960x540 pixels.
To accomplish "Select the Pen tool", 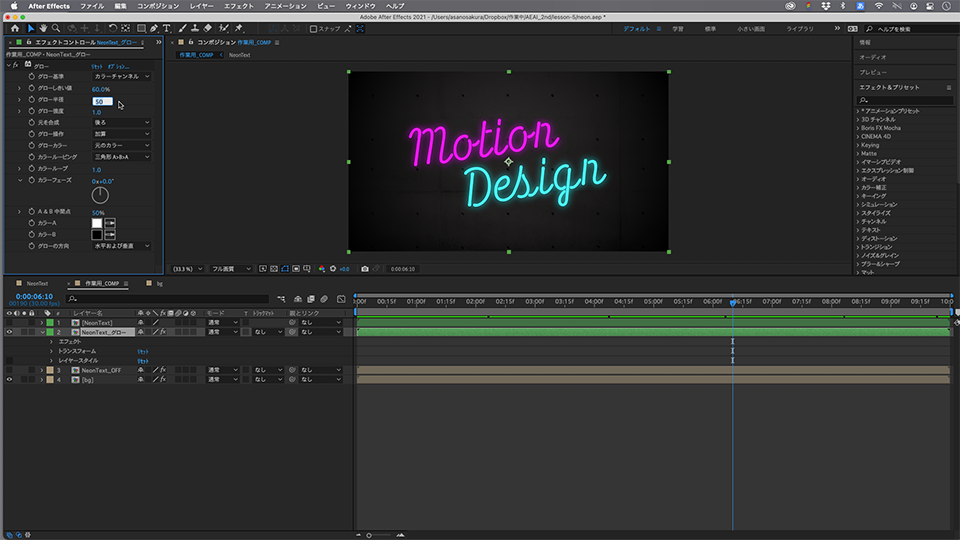I will coord(154,28).
